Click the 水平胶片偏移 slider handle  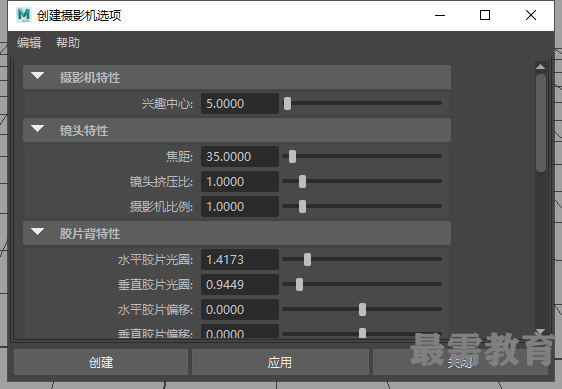(x=362, y=309)
